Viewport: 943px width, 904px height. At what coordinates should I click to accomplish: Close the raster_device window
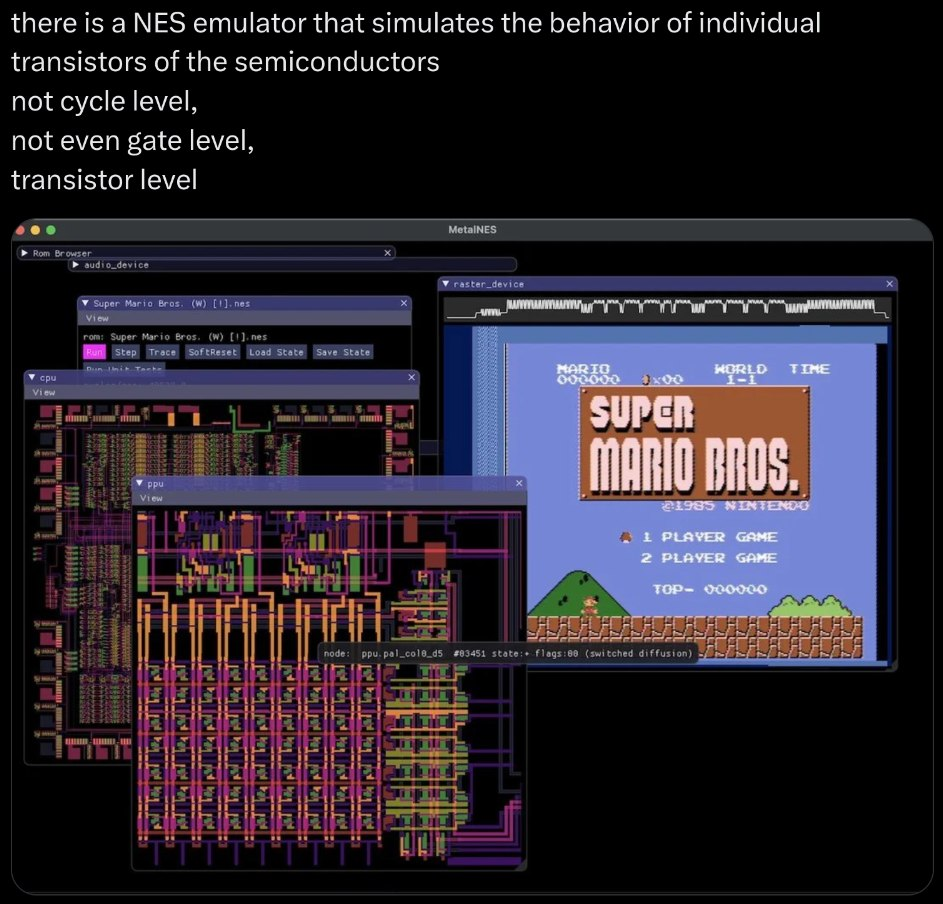(x=889, y=284)
